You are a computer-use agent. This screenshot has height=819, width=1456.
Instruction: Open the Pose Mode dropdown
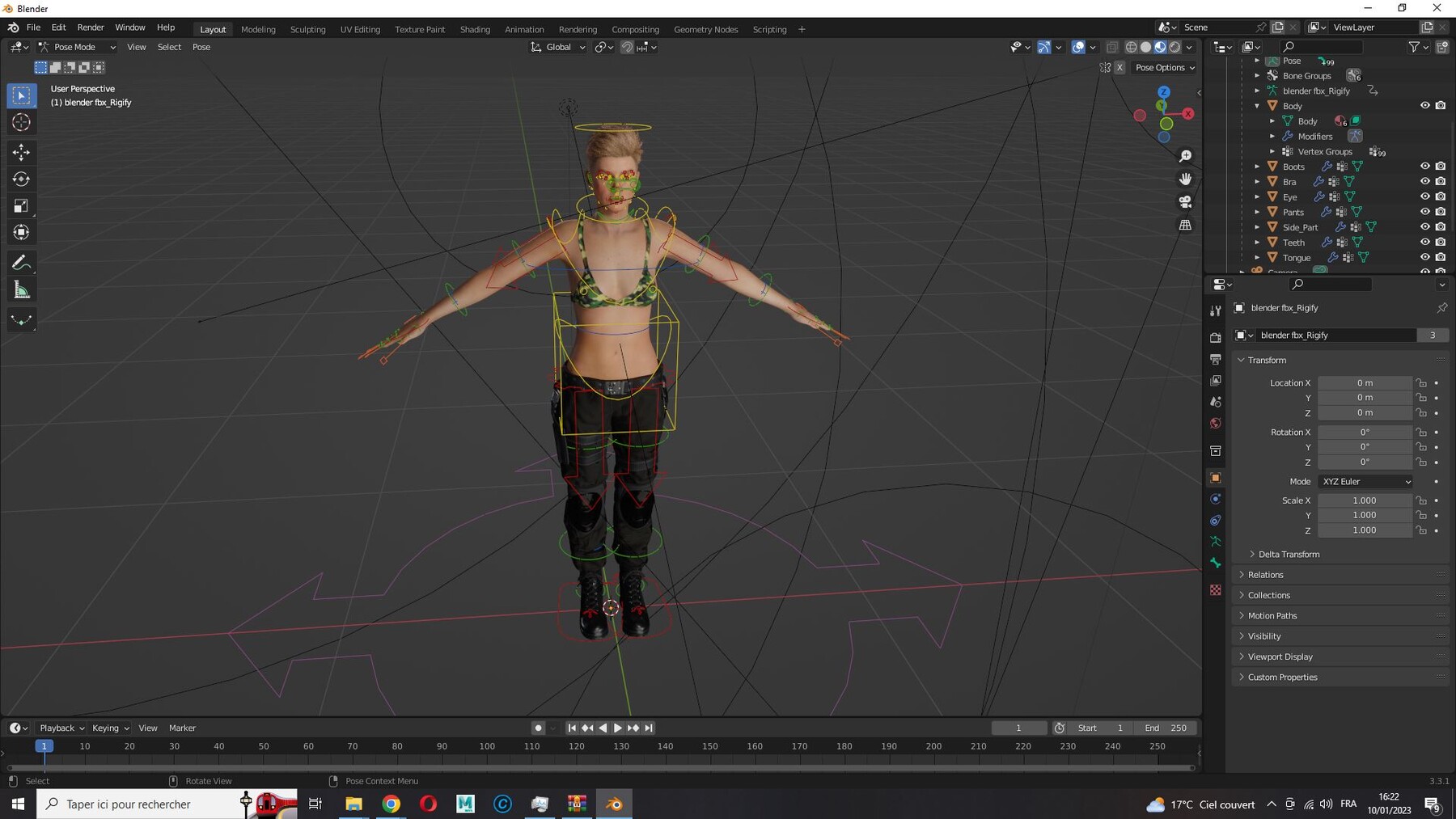tap(78, 47)
